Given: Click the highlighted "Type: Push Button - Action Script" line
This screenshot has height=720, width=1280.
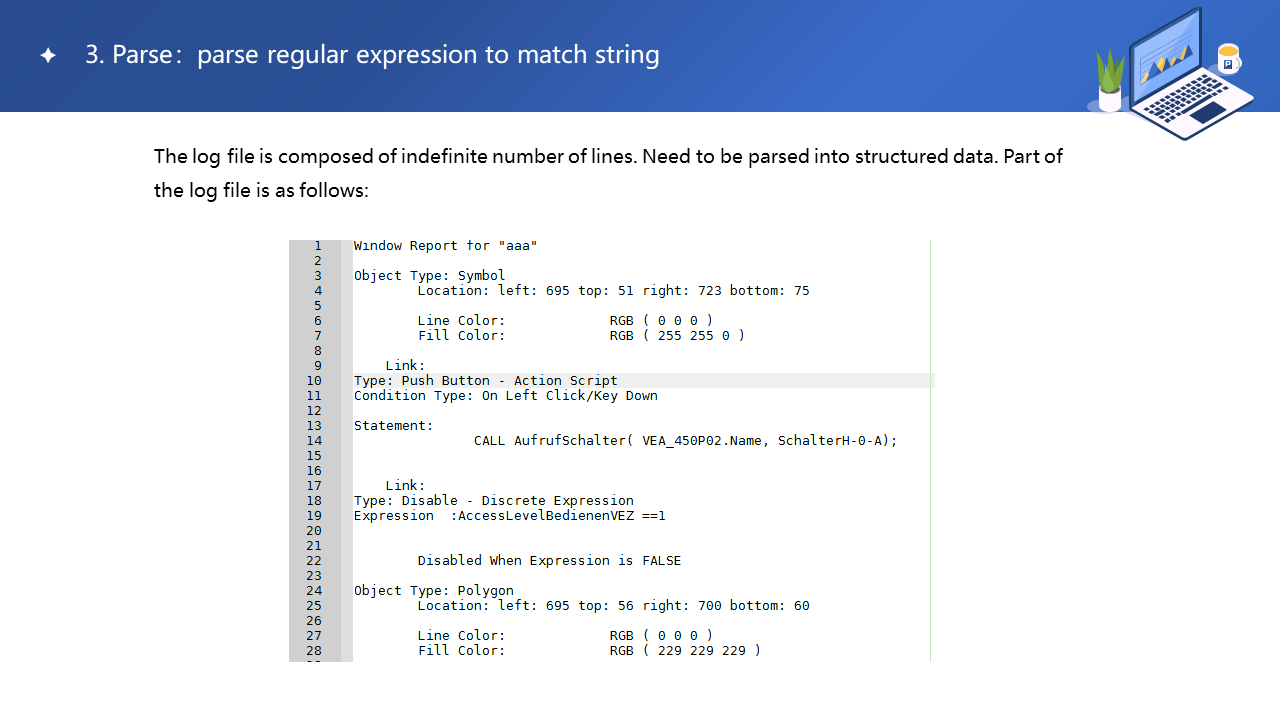Looking at the screenshot, I should tap(485, 381).
